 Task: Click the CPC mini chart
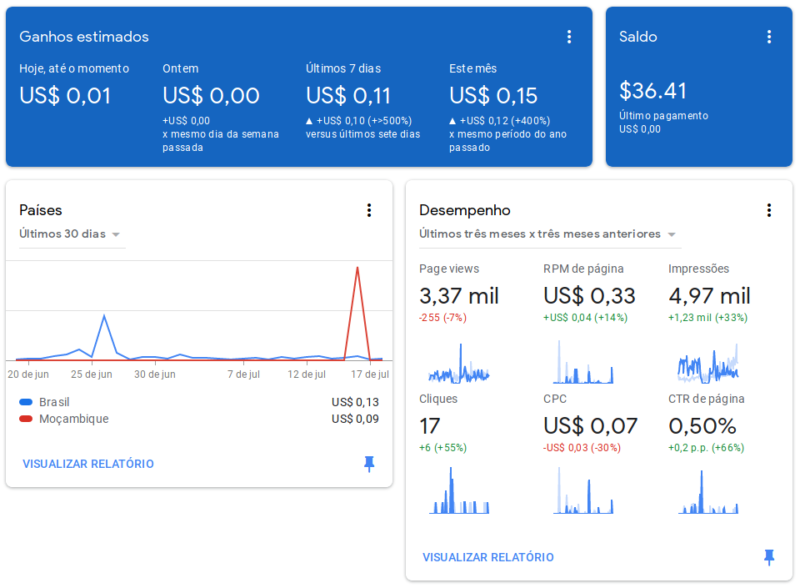pos(583,492)
